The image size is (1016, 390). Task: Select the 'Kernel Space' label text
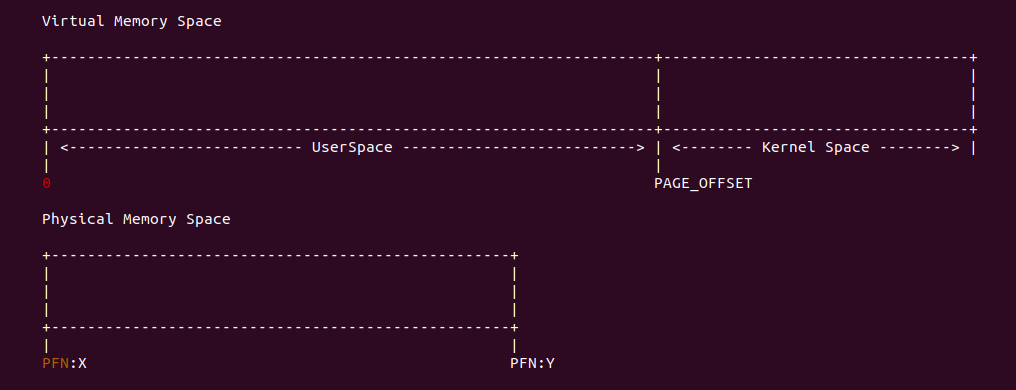pyautogui.click(x=815, y=148)
